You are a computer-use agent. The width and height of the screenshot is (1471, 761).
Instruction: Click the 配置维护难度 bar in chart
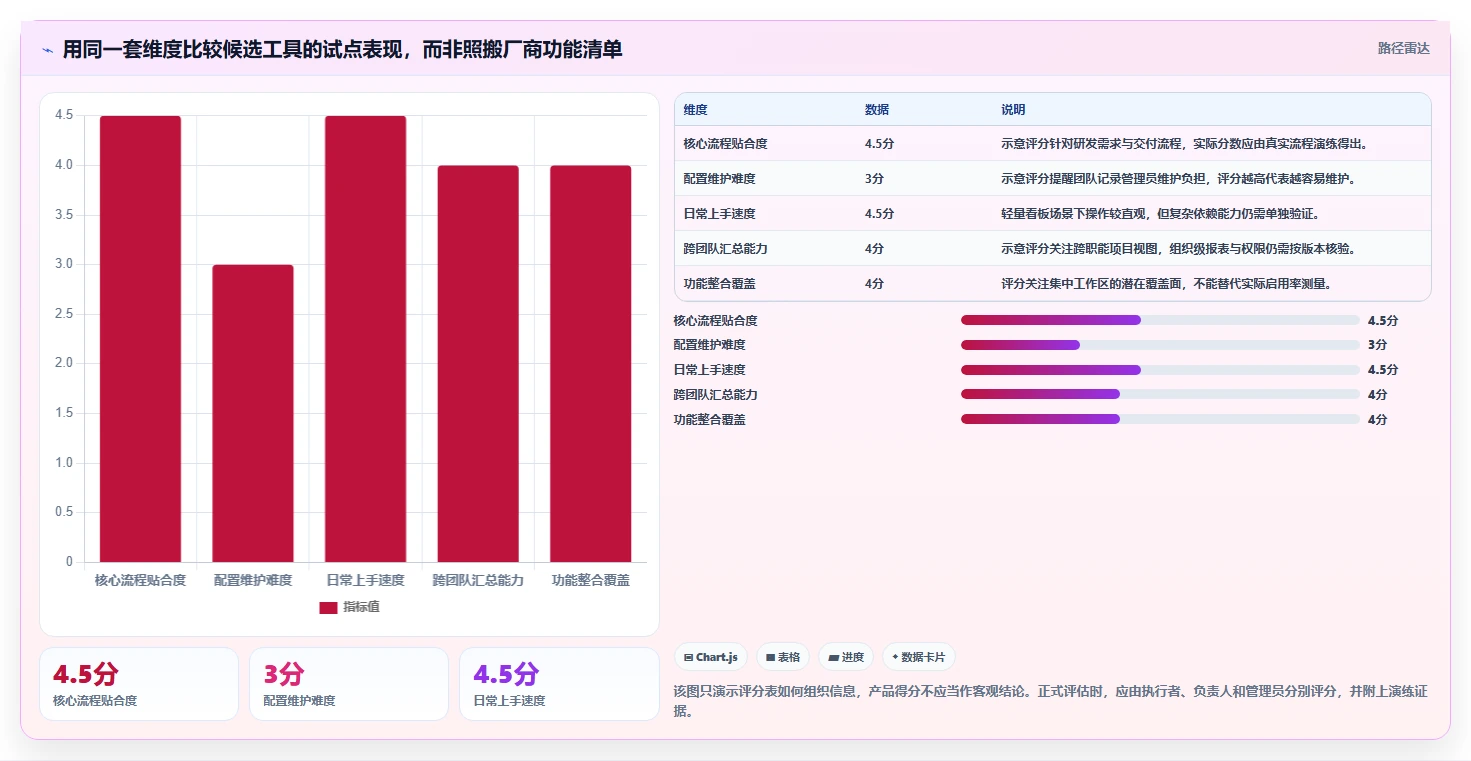[253, 413]
